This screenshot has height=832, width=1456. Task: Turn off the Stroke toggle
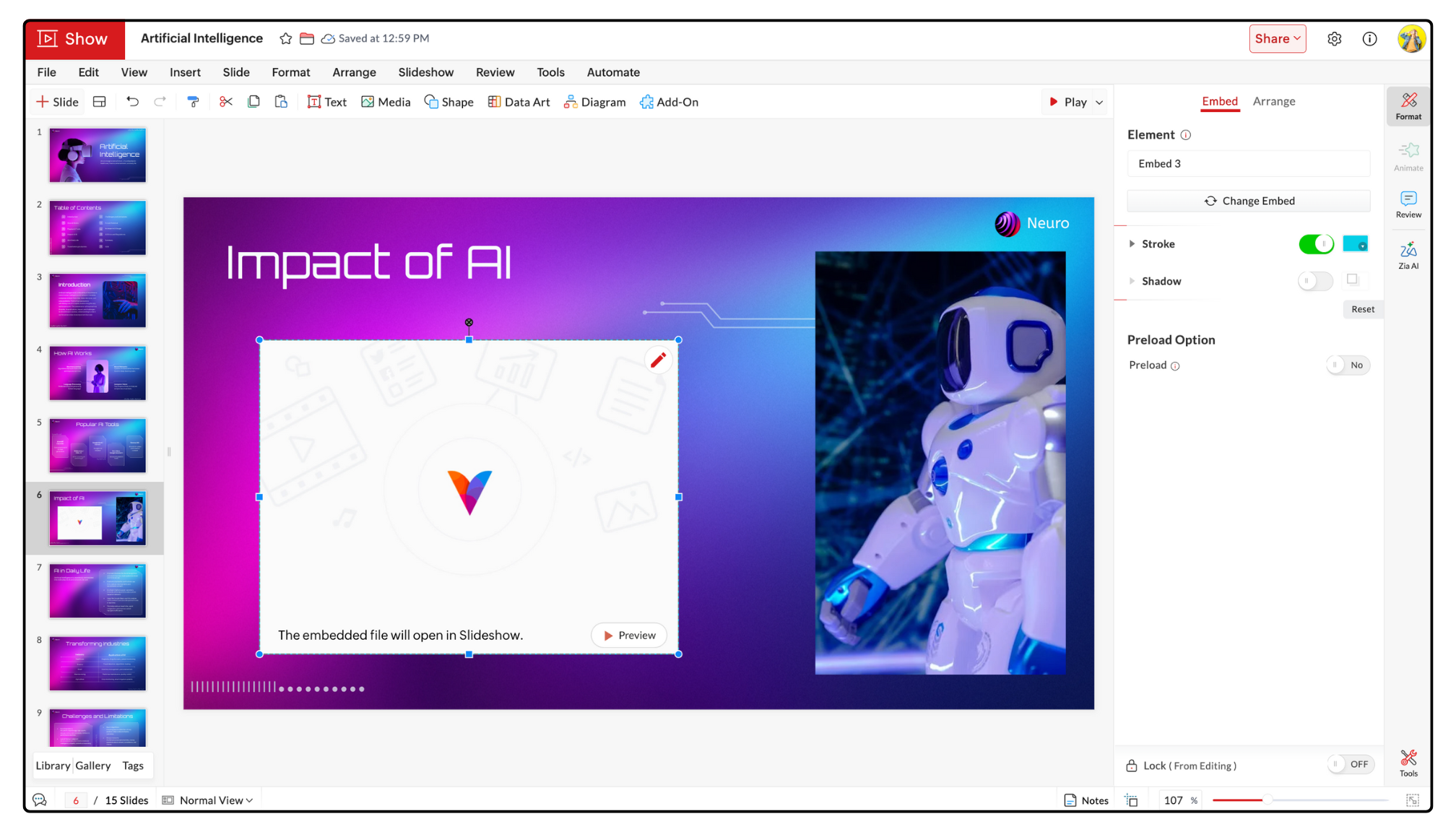(1315, 244)
